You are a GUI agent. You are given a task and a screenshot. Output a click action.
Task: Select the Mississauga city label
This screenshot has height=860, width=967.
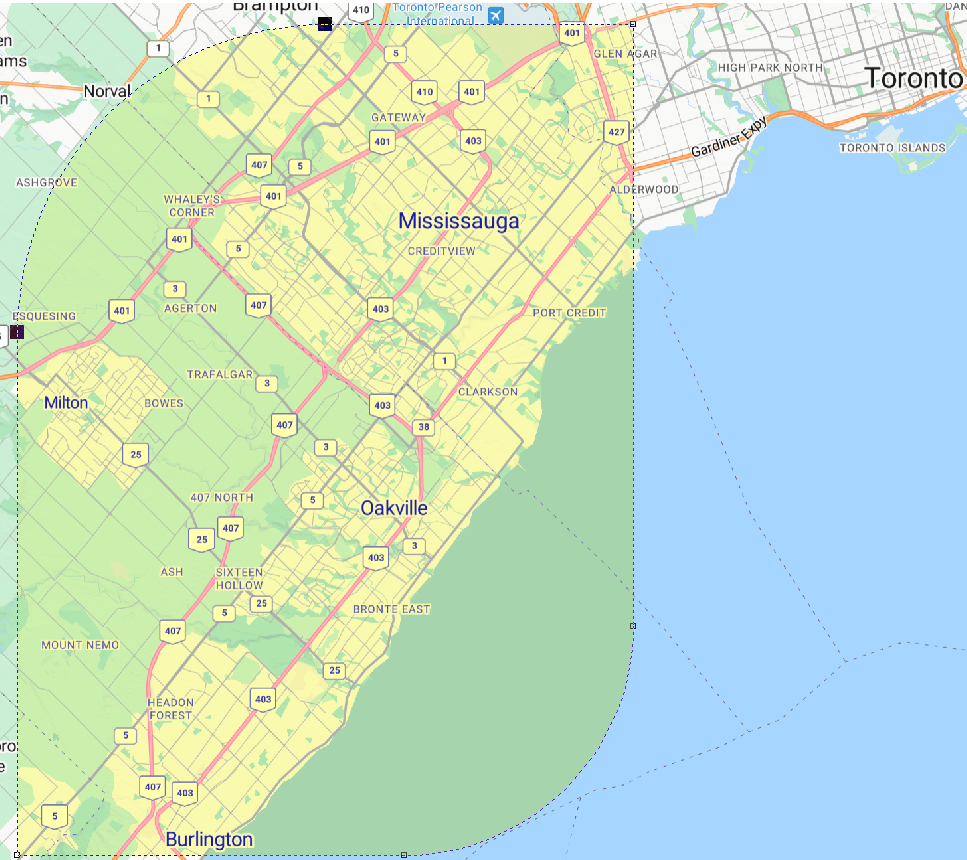(x=458, y=221)
